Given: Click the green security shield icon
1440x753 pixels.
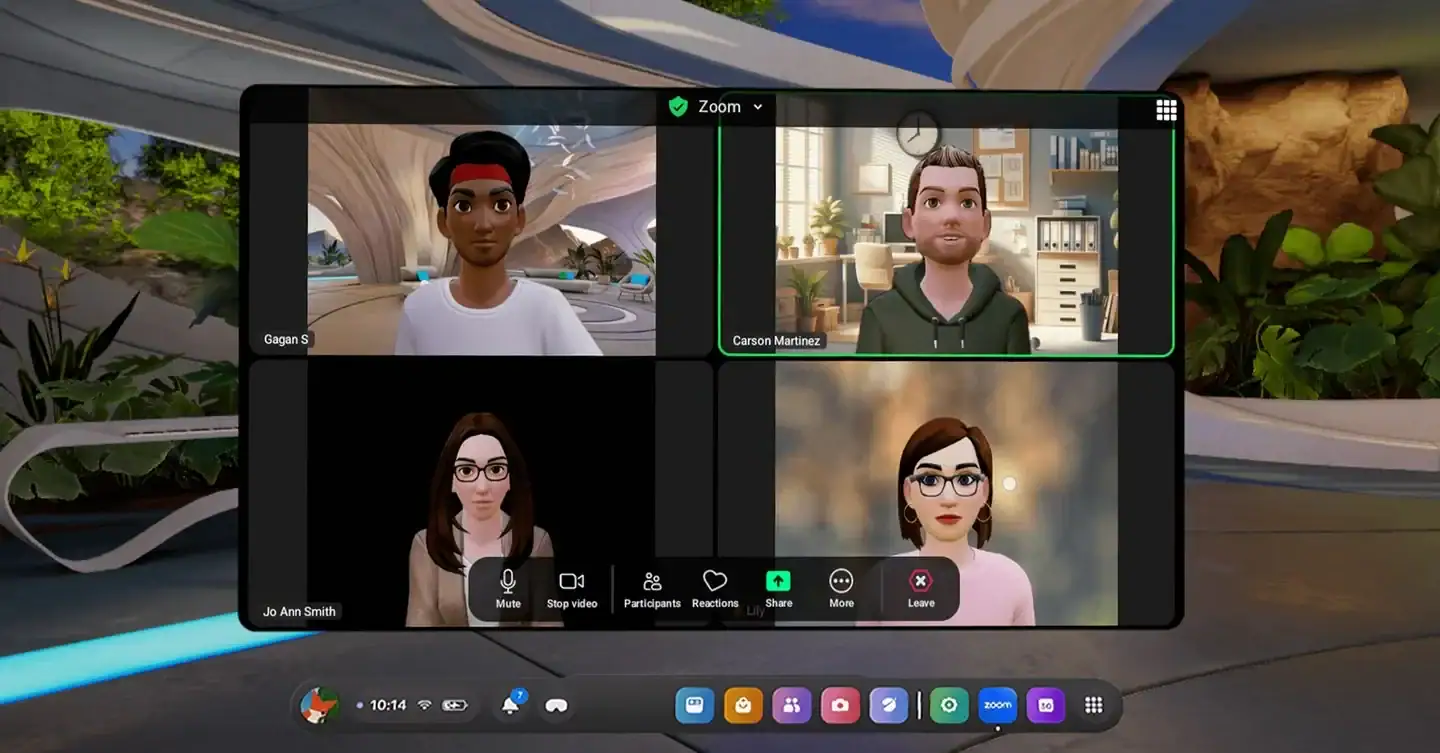Looking at the screenshot, I should [x=679, y=107].
